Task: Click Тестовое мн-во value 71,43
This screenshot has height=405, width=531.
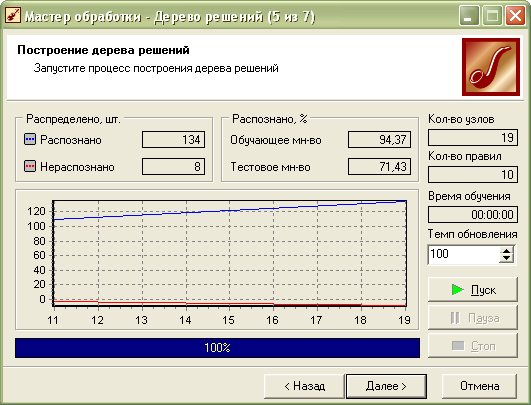Action: pos(379,167)
